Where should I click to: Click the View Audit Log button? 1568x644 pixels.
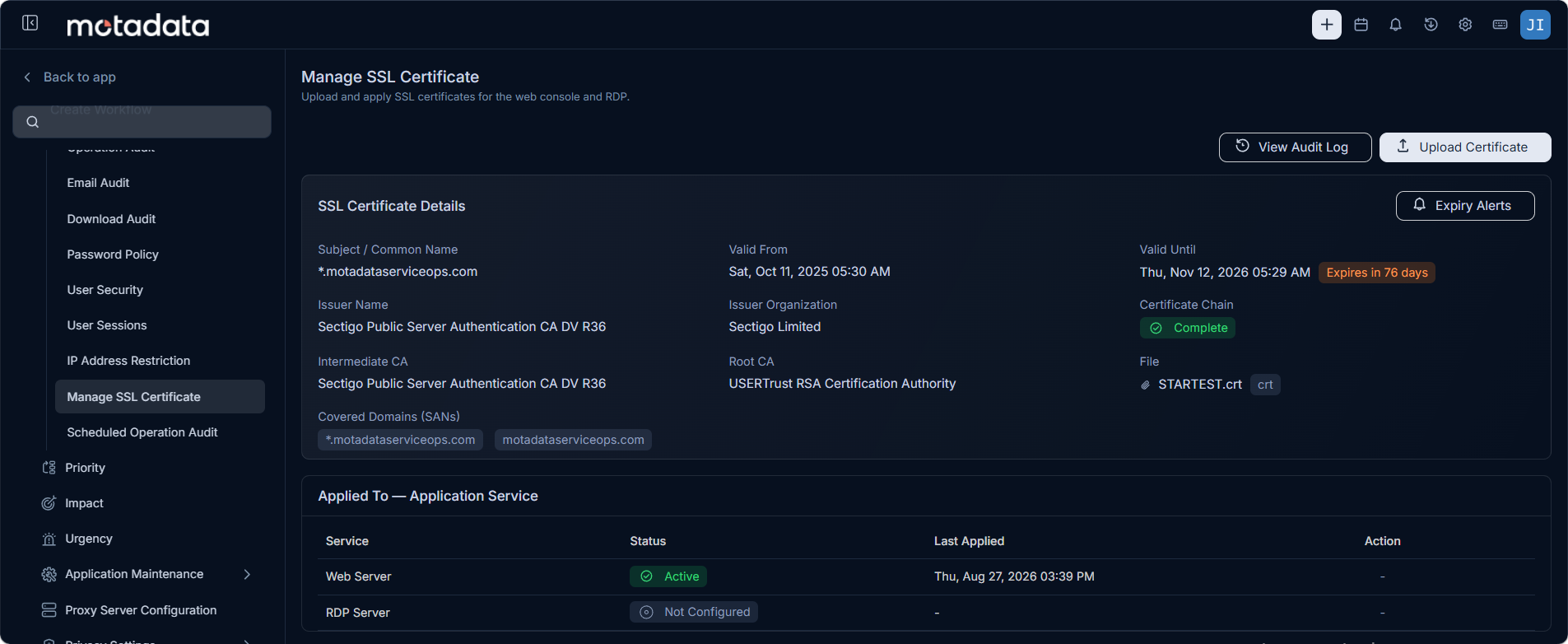pyautogui.click(x=1295, y=147)
